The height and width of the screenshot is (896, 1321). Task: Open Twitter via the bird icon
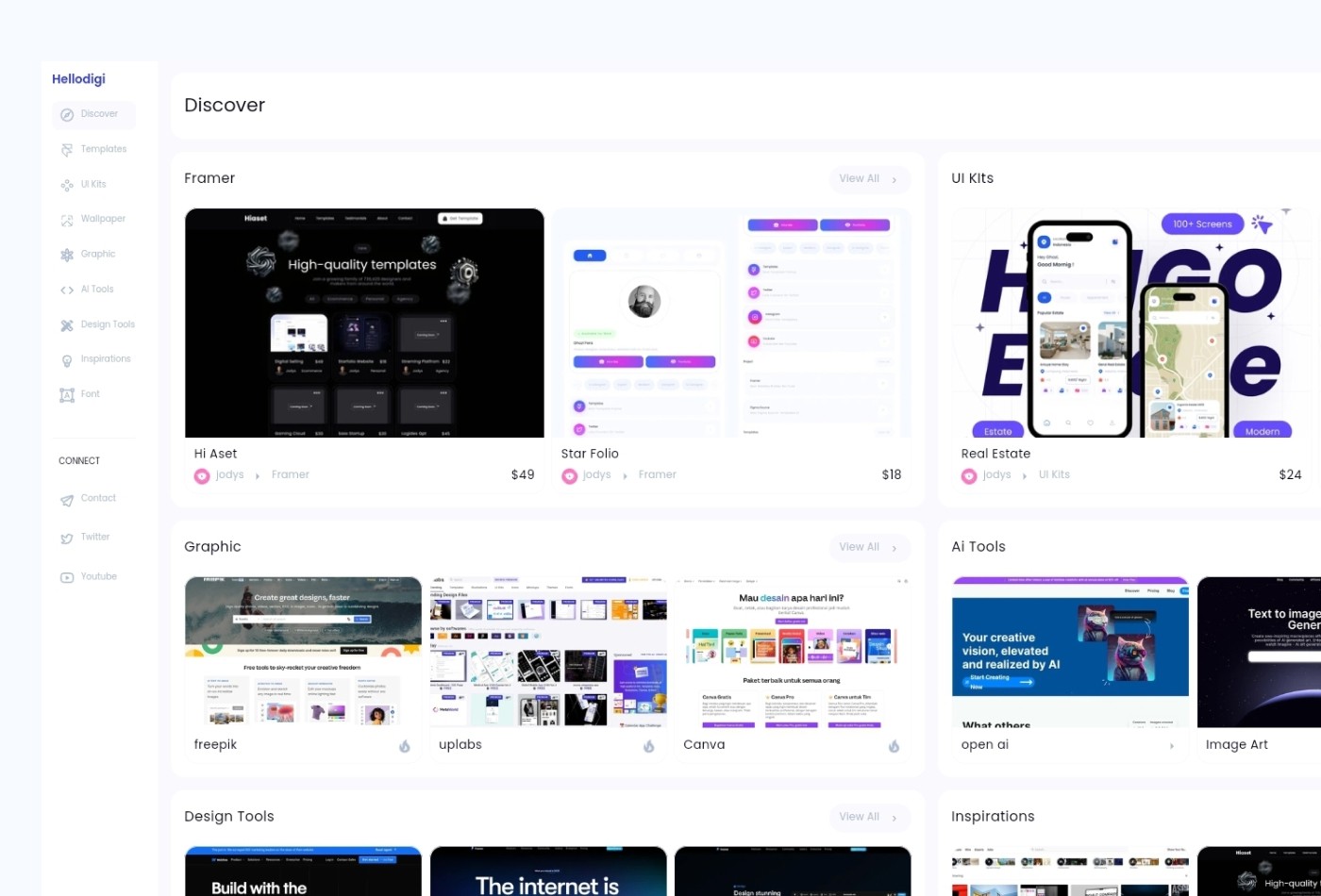[66, 537]
